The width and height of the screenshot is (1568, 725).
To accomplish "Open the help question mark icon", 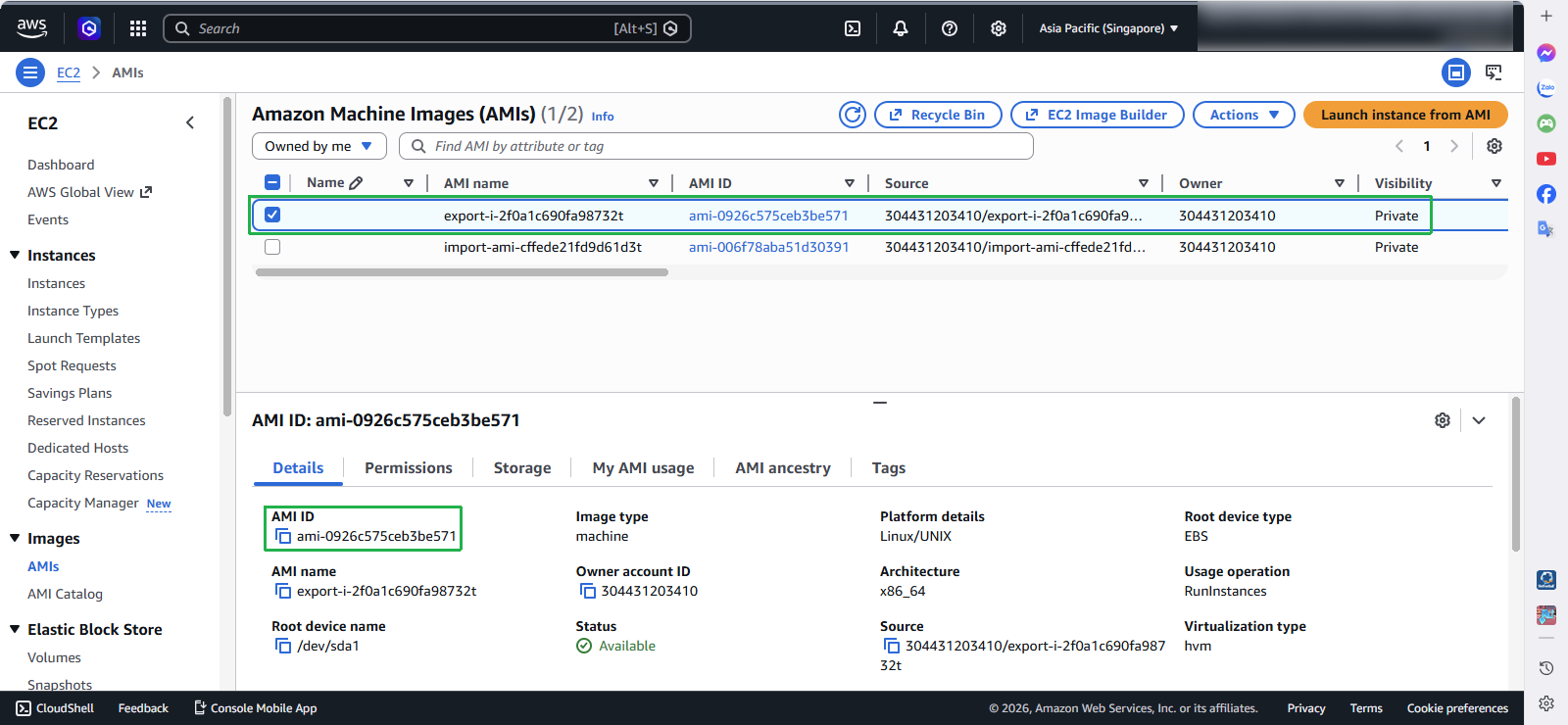I will click(x=950, y=28).
